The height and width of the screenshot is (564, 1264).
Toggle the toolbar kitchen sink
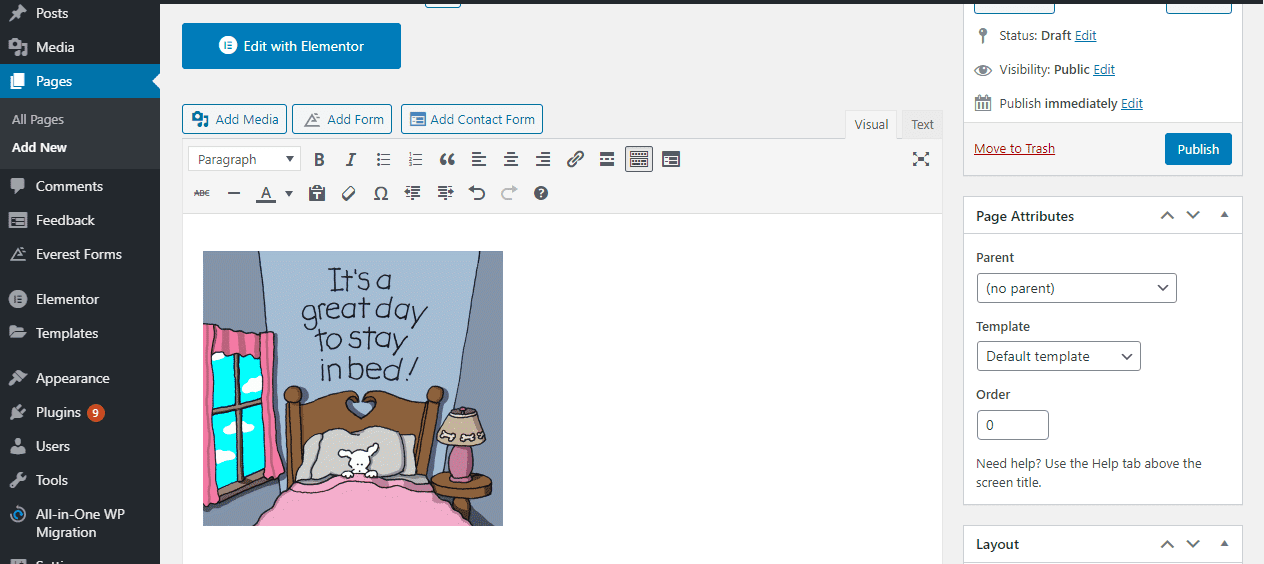click(x=639, y=159)
